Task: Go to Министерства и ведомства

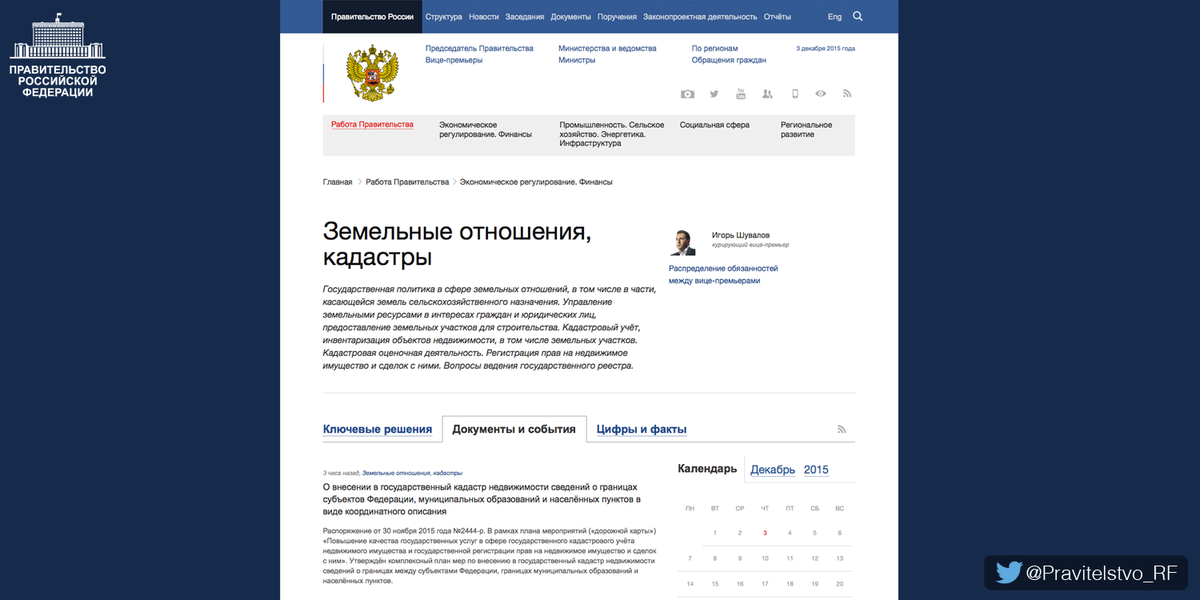Action: coord(608,48)
